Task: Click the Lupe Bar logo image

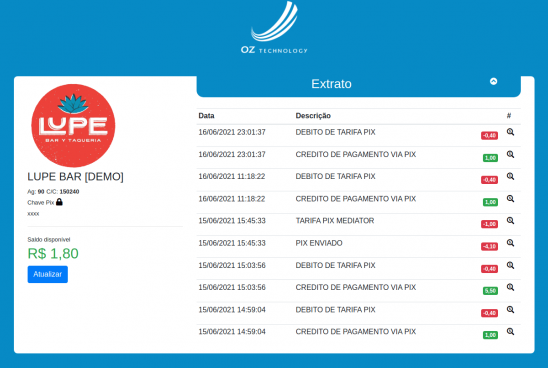Action: tap(73, 125)
